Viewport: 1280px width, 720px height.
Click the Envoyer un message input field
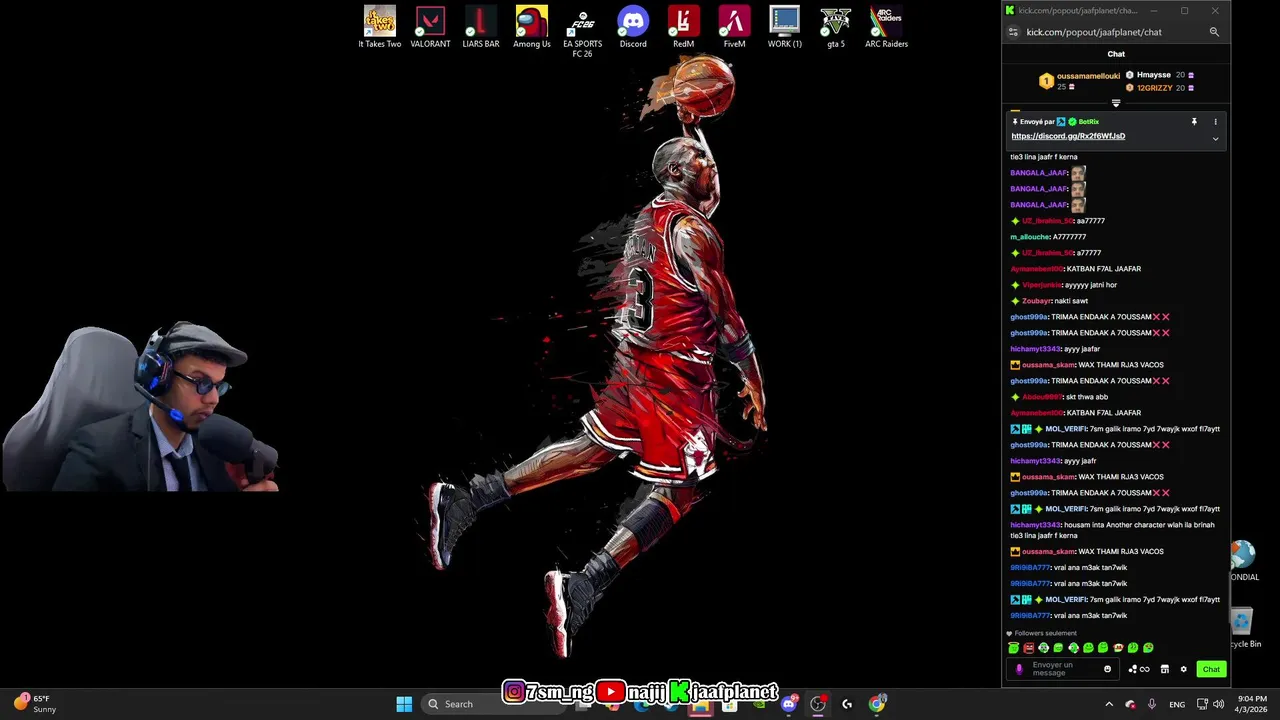(x=1065, y=669)
